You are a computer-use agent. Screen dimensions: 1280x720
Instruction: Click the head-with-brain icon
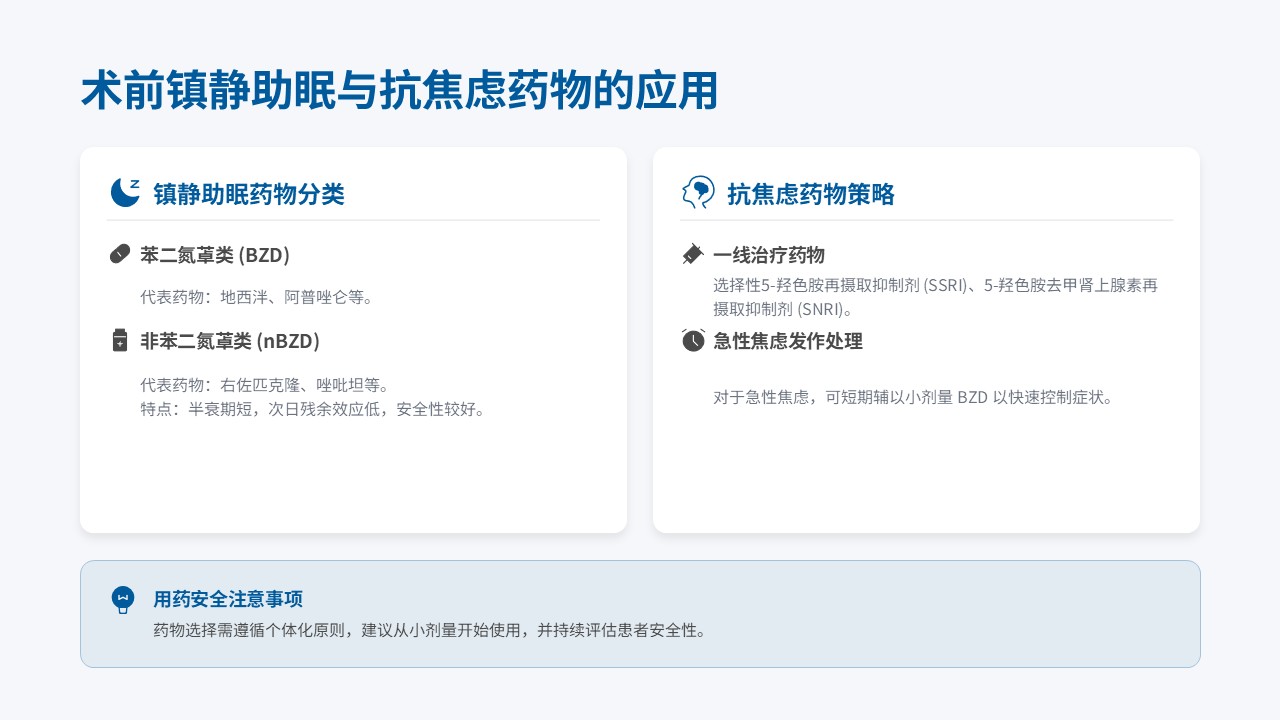(x=697, y=192)
